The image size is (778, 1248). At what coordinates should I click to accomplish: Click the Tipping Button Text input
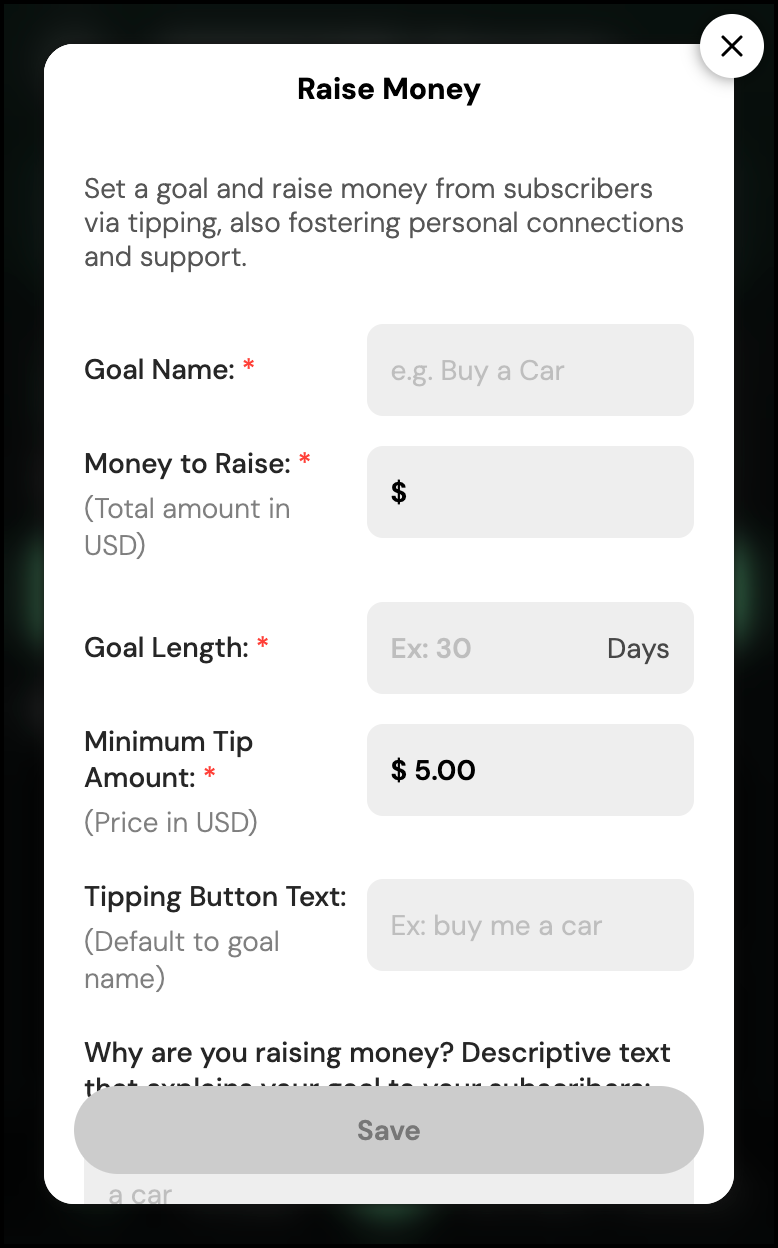(530, 925)
